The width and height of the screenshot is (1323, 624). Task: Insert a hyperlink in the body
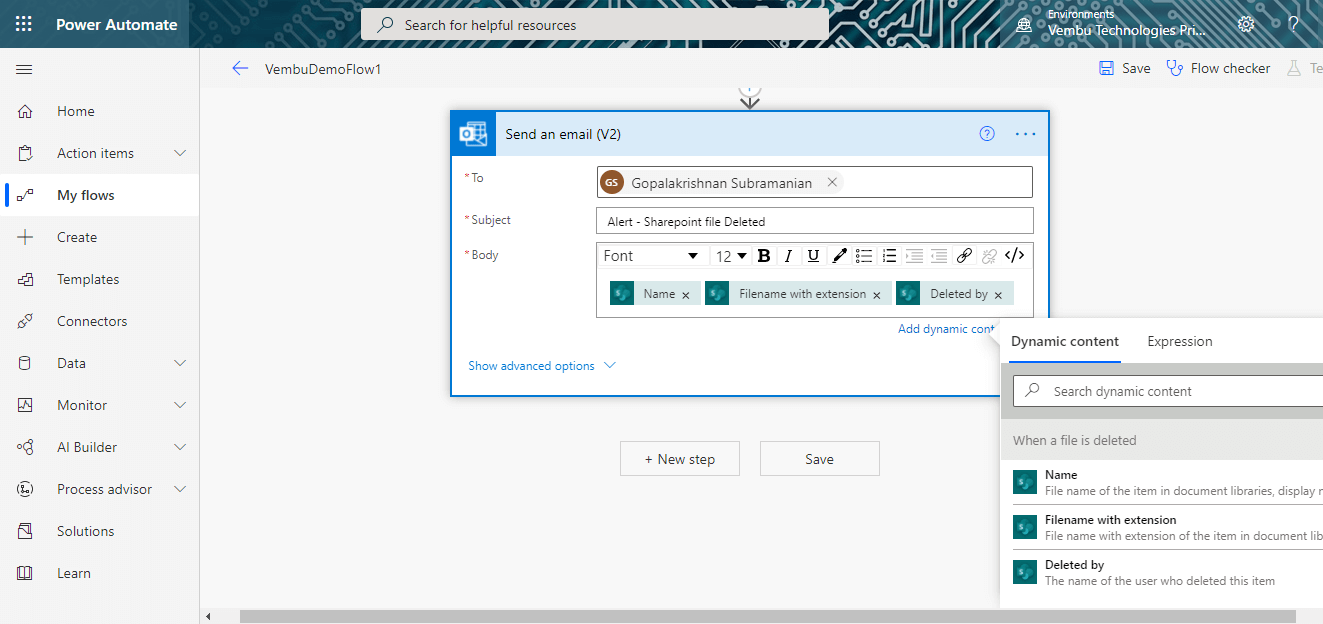(964, 256)
